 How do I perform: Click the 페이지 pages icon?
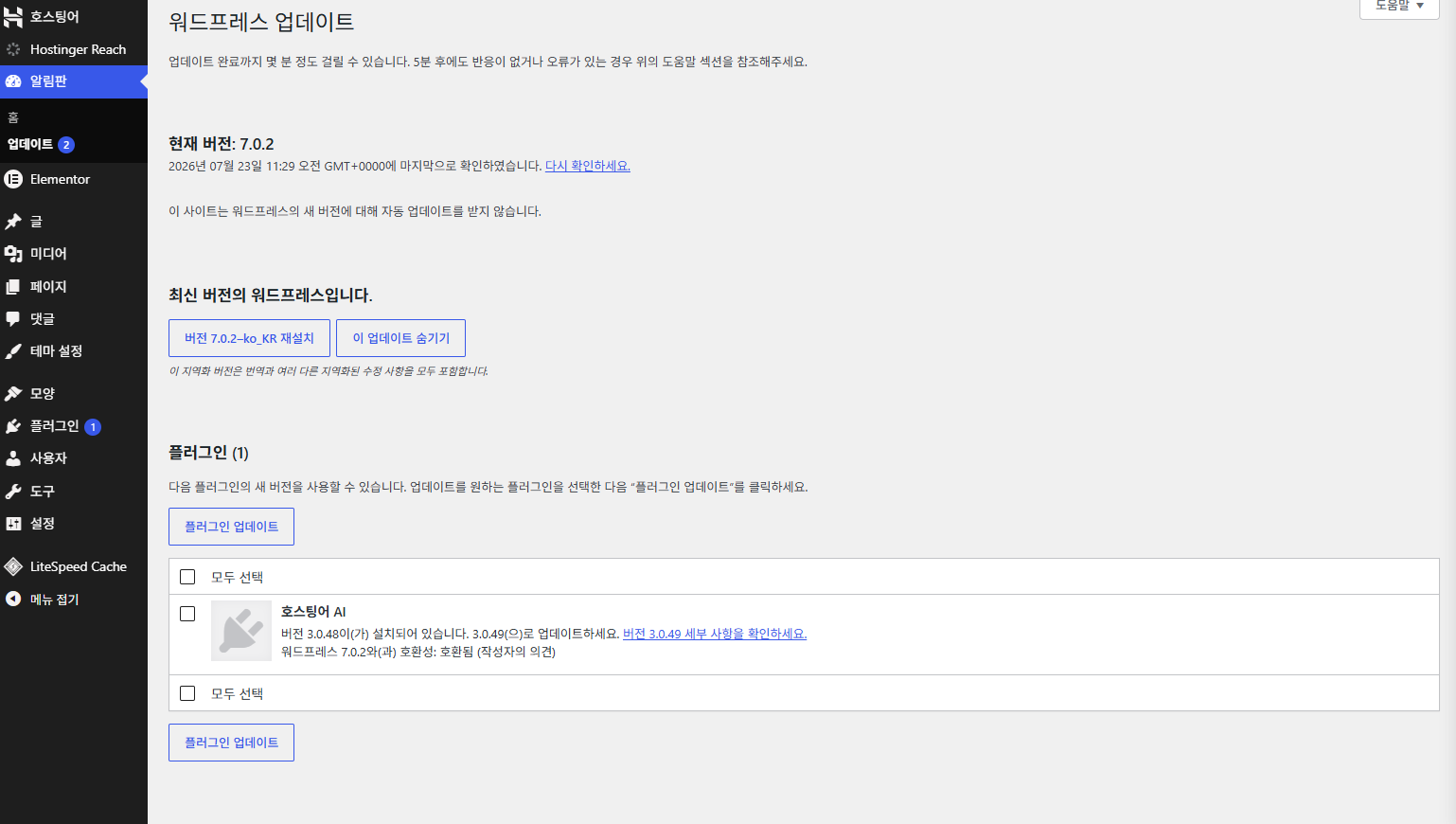(13, 287)
